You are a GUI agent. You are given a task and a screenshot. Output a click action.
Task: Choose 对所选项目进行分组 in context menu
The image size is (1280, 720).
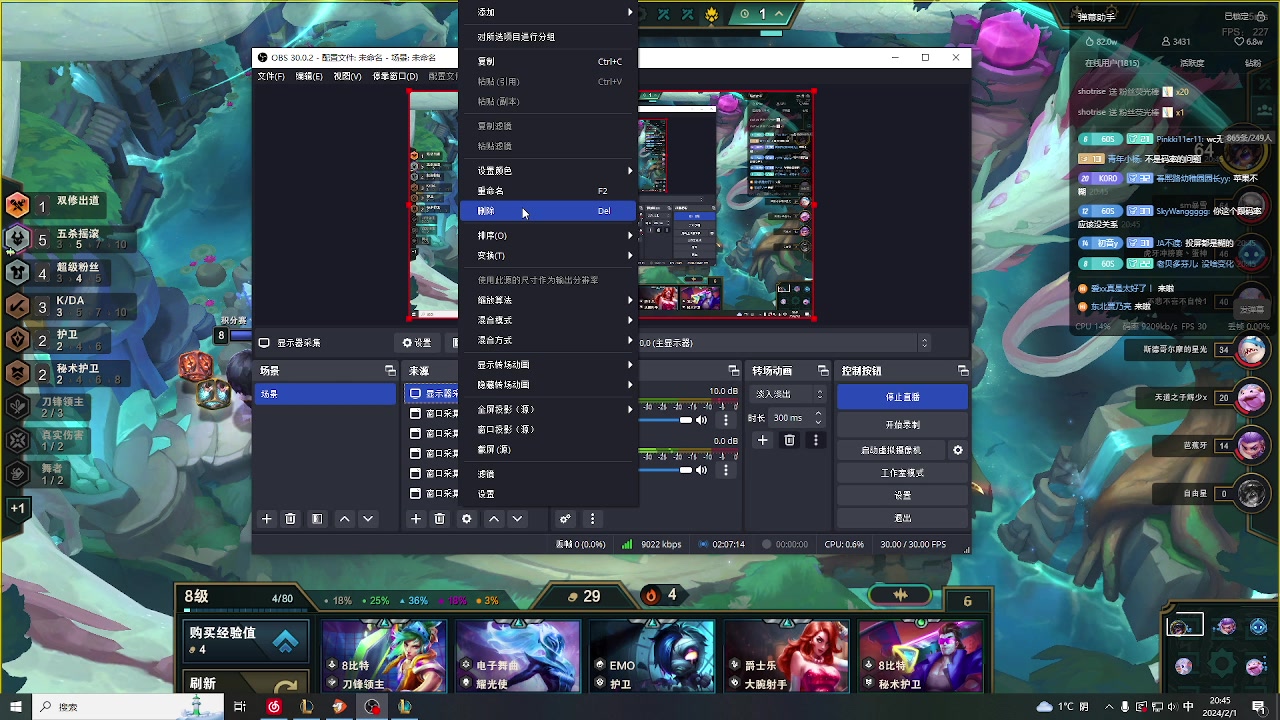549,37
